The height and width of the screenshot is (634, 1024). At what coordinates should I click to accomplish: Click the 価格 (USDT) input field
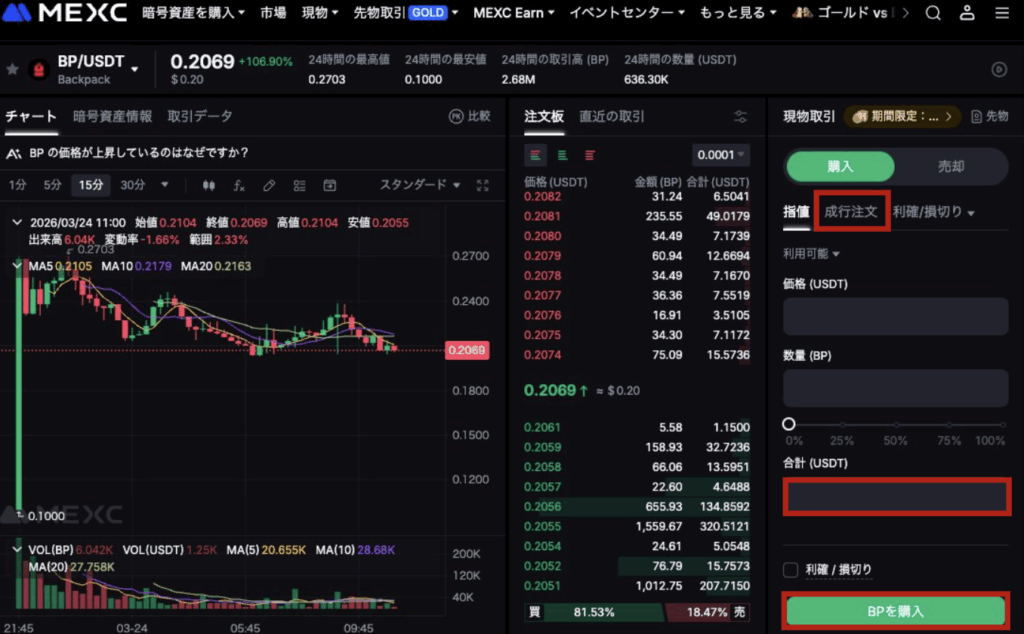click(895, 316)
